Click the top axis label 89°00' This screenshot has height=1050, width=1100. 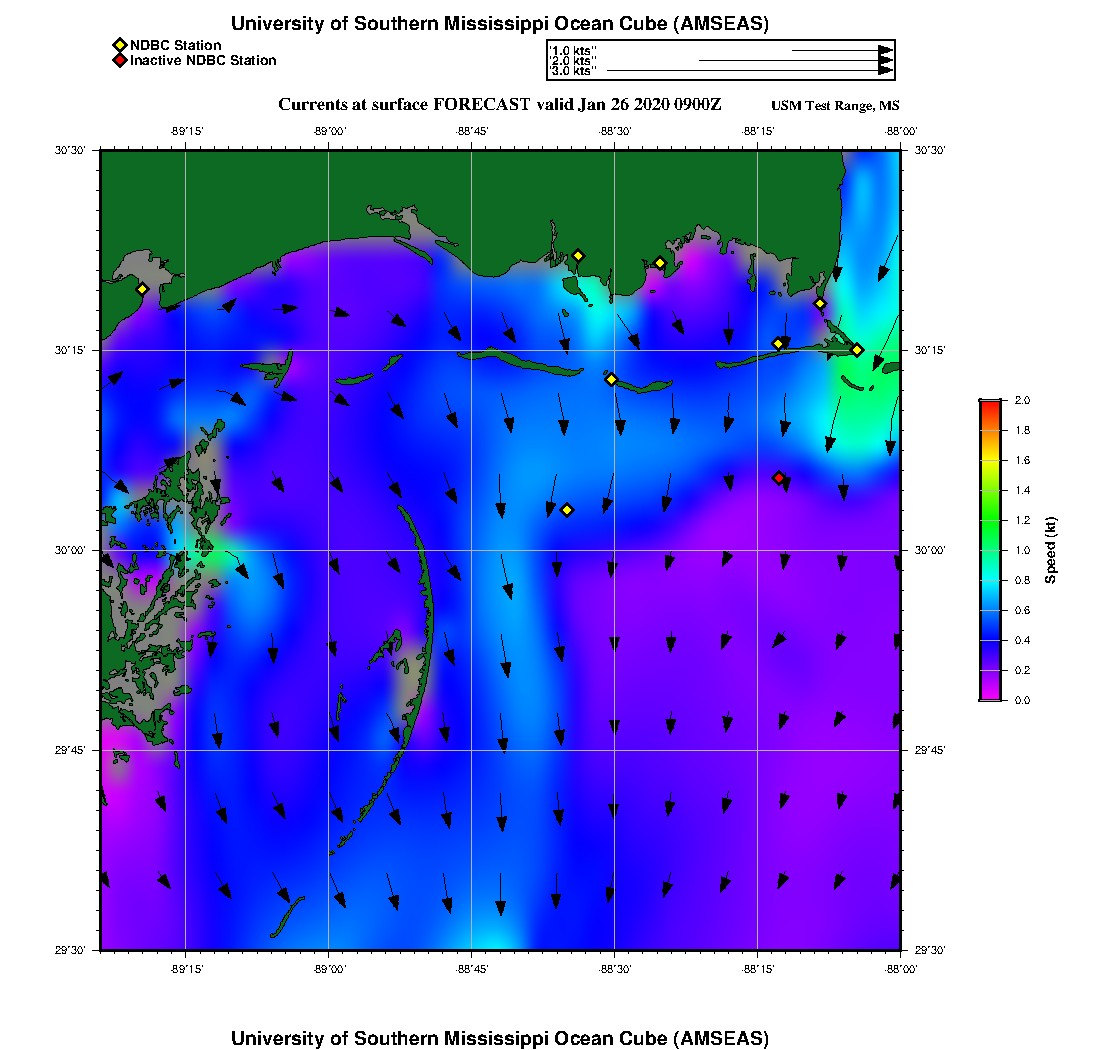pos(329,131)
